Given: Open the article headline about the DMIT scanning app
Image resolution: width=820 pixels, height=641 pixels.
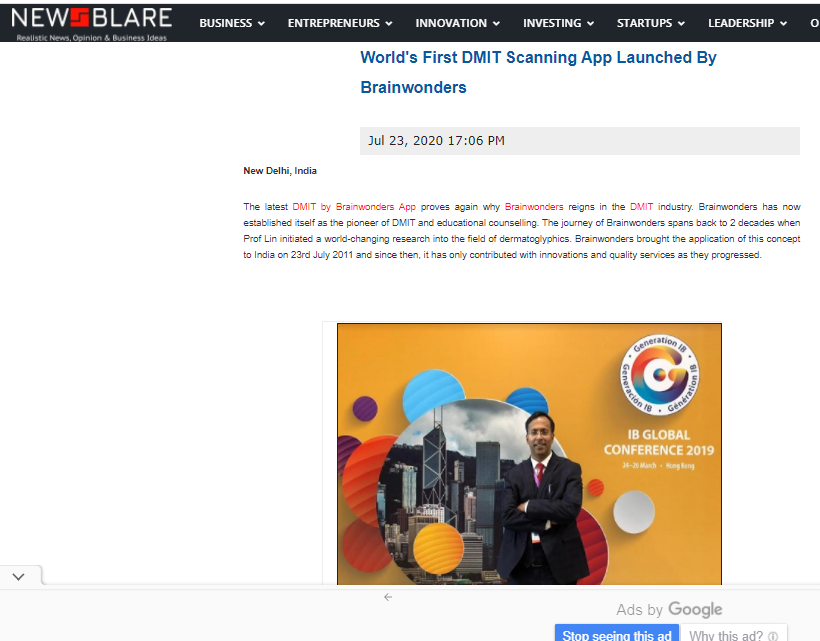Looking at the screenshot, I should [538, 72].
